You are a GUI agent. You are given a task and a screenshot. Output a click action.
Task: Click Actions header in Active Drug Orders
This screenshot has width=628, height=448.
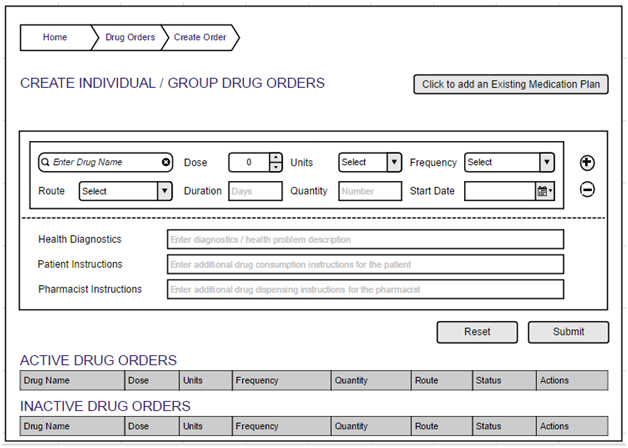coord(572,380)
